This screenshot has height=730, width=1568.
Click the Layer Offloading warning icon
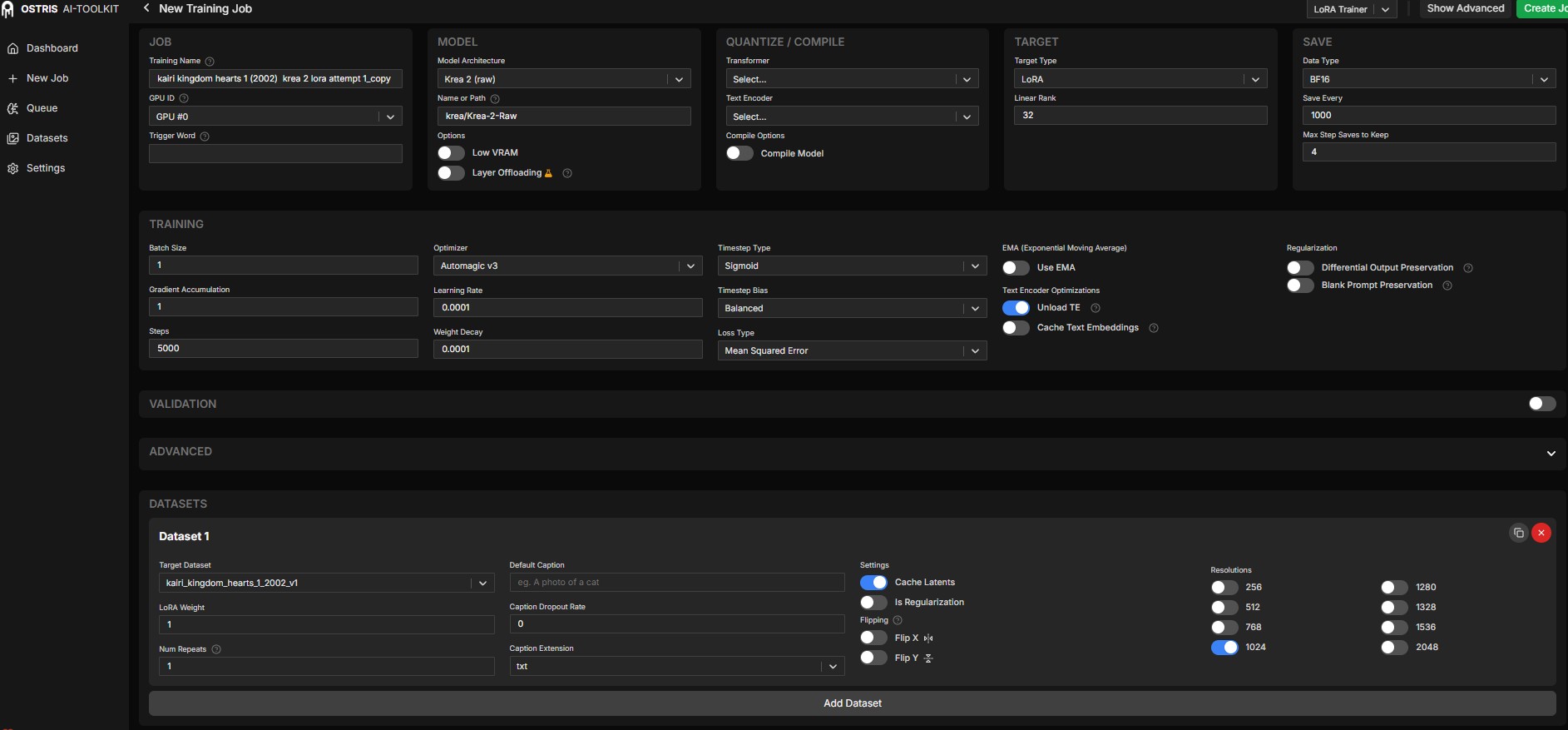click(x=548, y=173)
